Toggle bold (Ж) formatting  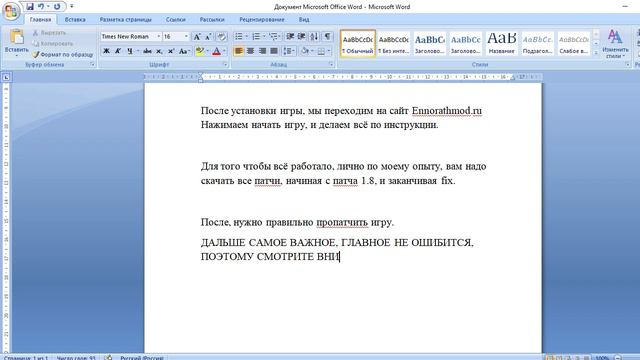pyautogui.click(x=106, y=51)
